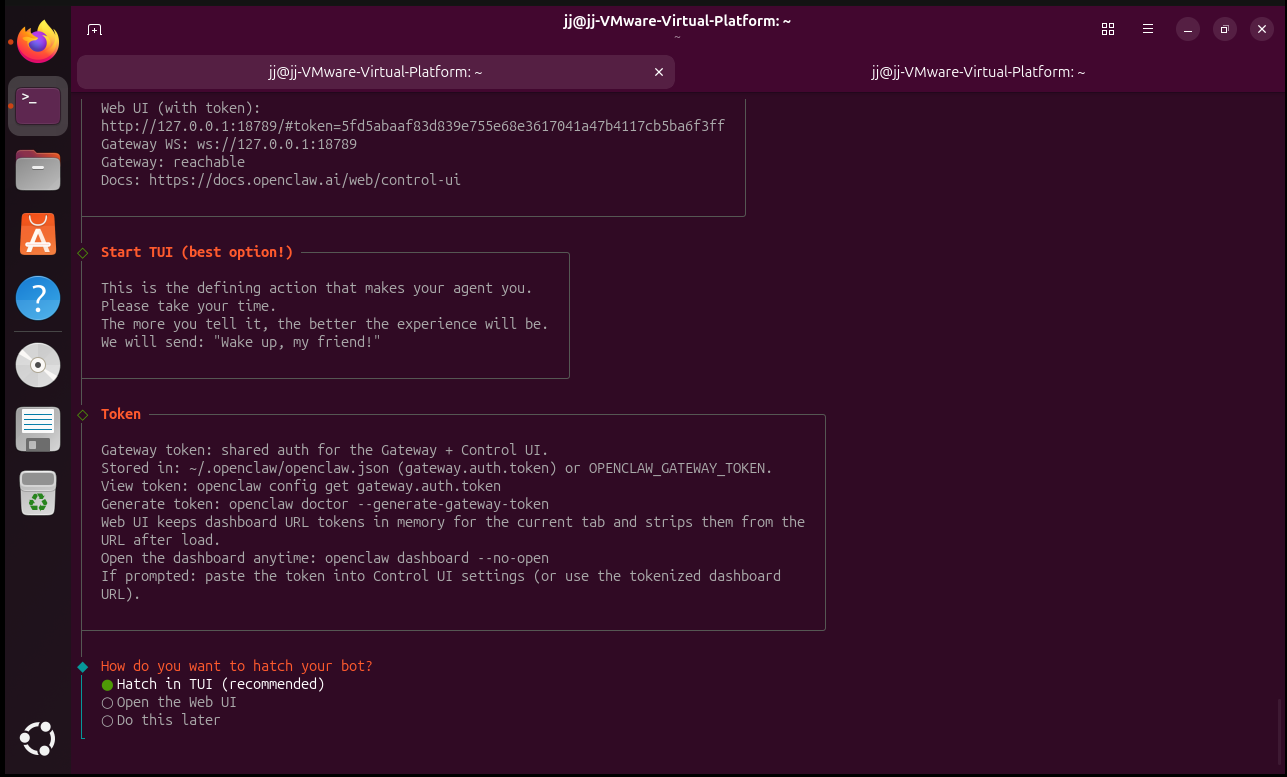Launch Ubuntu App Center
This screenshot has width=1287, height=777.
click(x=38, y=234)
